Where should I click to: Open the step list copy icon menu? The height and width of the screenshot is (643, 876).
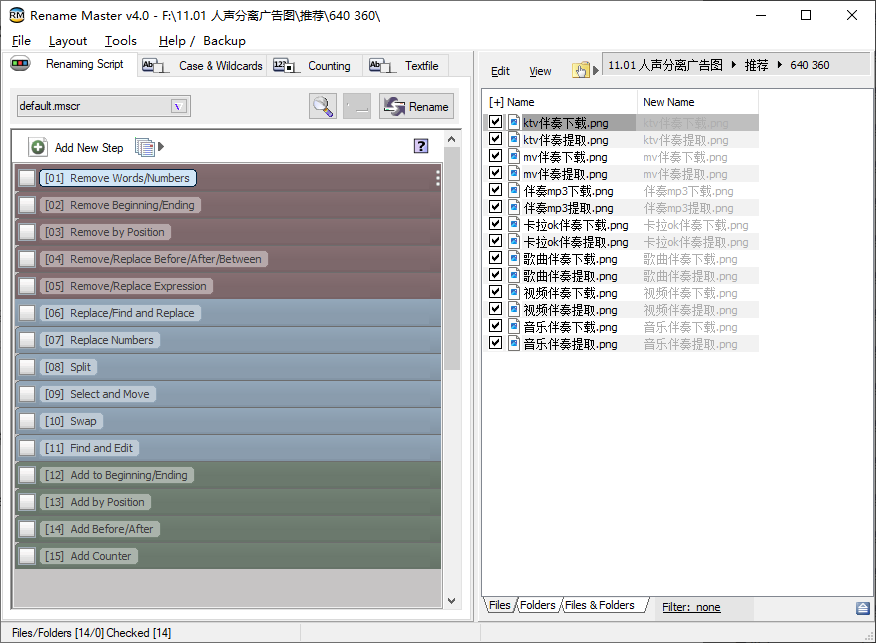[x=146, y=147]
